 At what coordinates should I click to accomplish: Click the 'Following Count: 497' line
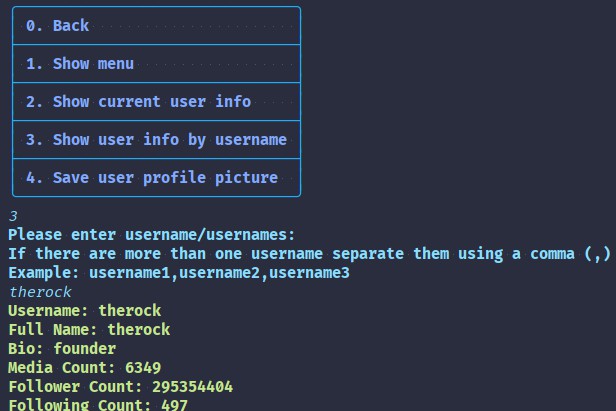(98, 404)
